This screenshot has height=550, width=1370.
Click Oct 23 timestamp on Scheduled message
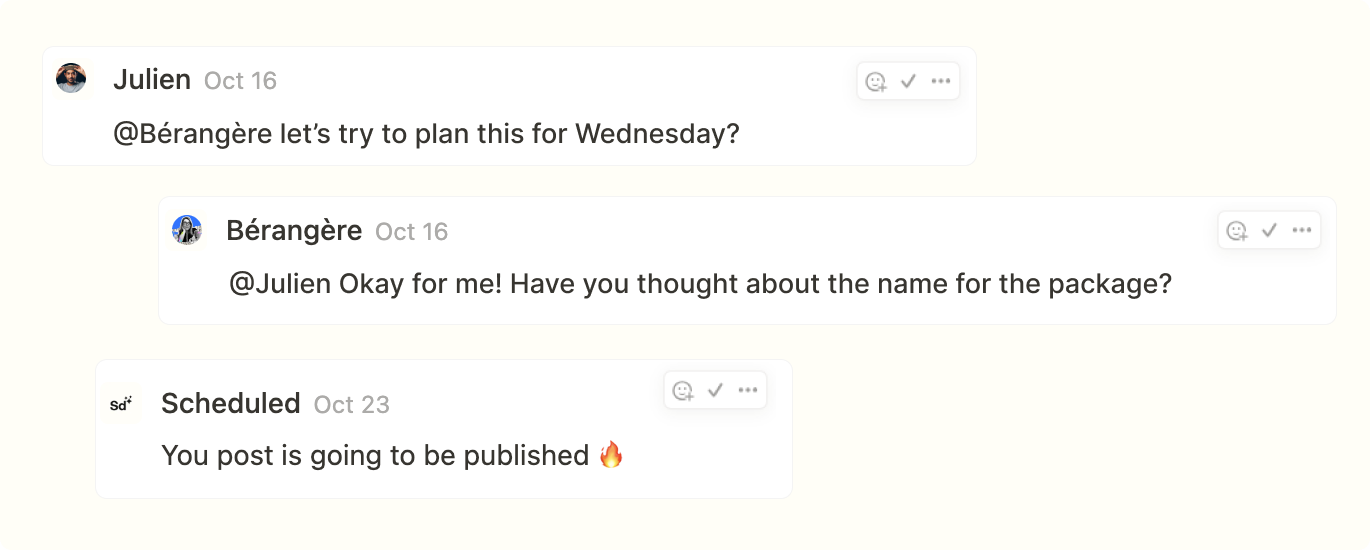[x=351, y=405]
